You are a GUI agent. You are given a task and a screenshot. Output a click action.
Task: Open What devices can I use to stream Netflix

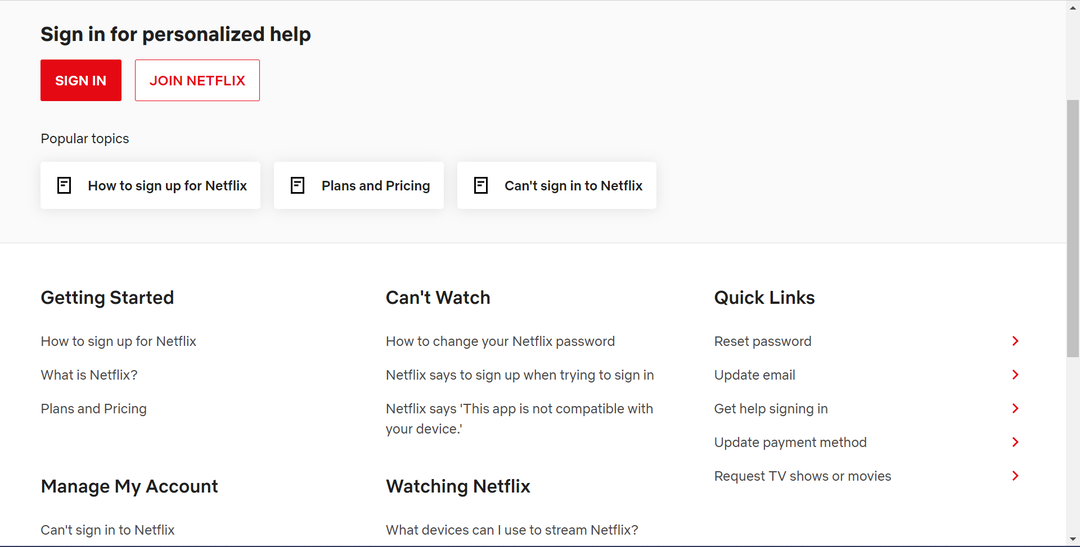pos(512,530)
